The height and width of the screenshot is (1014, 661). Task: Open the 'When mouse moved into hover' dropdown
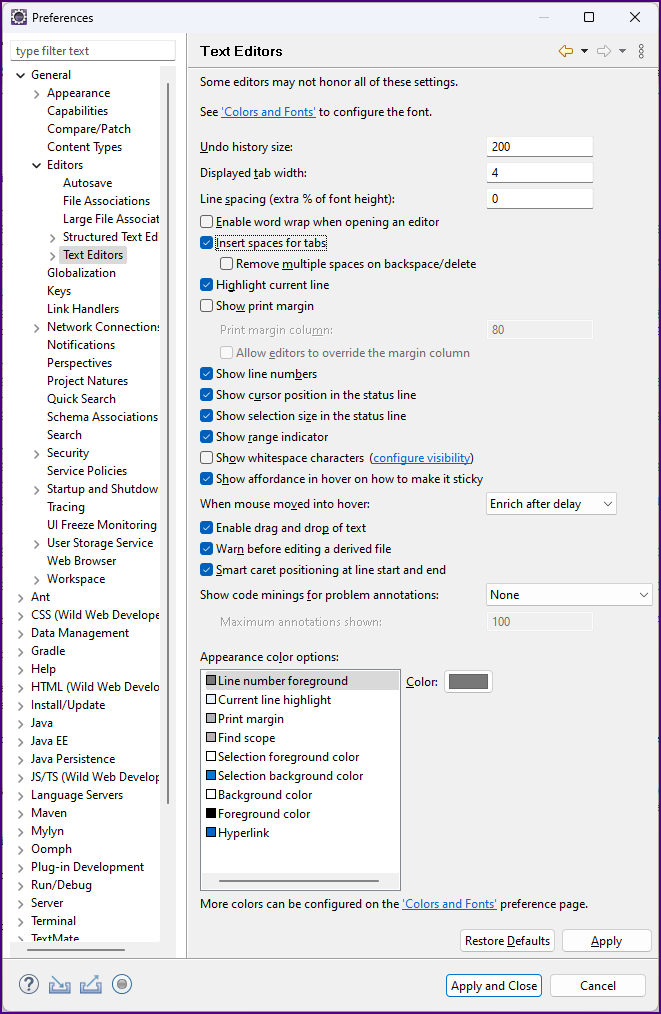click(551, 504)
